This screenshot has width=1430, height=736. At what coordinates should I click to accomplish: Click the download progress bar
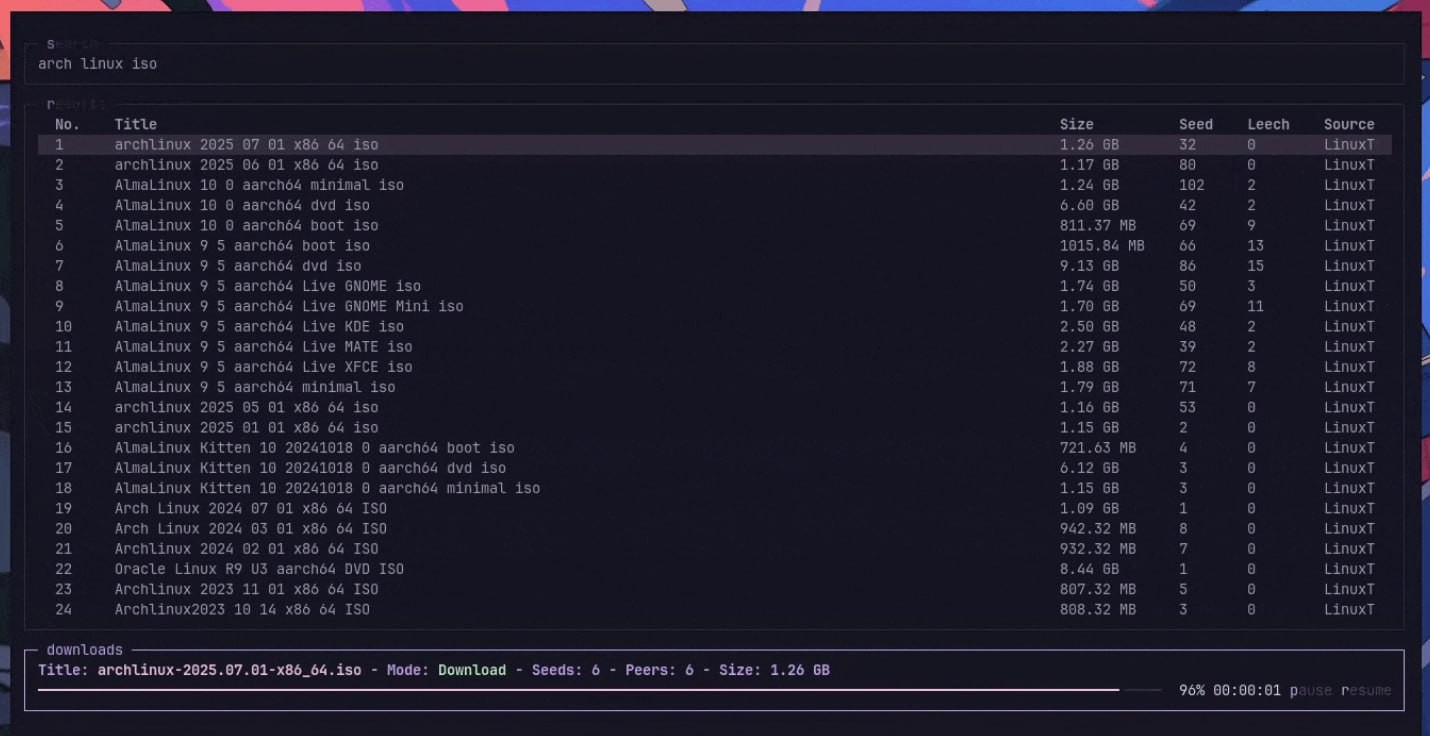[598, 690]
